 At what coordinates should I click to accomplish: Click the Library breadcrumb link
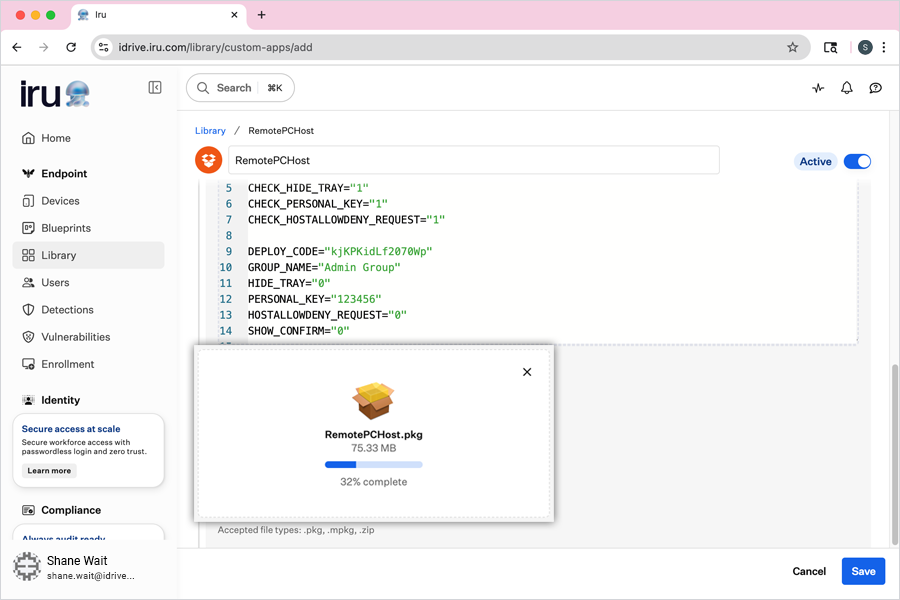tap(210, 131)
